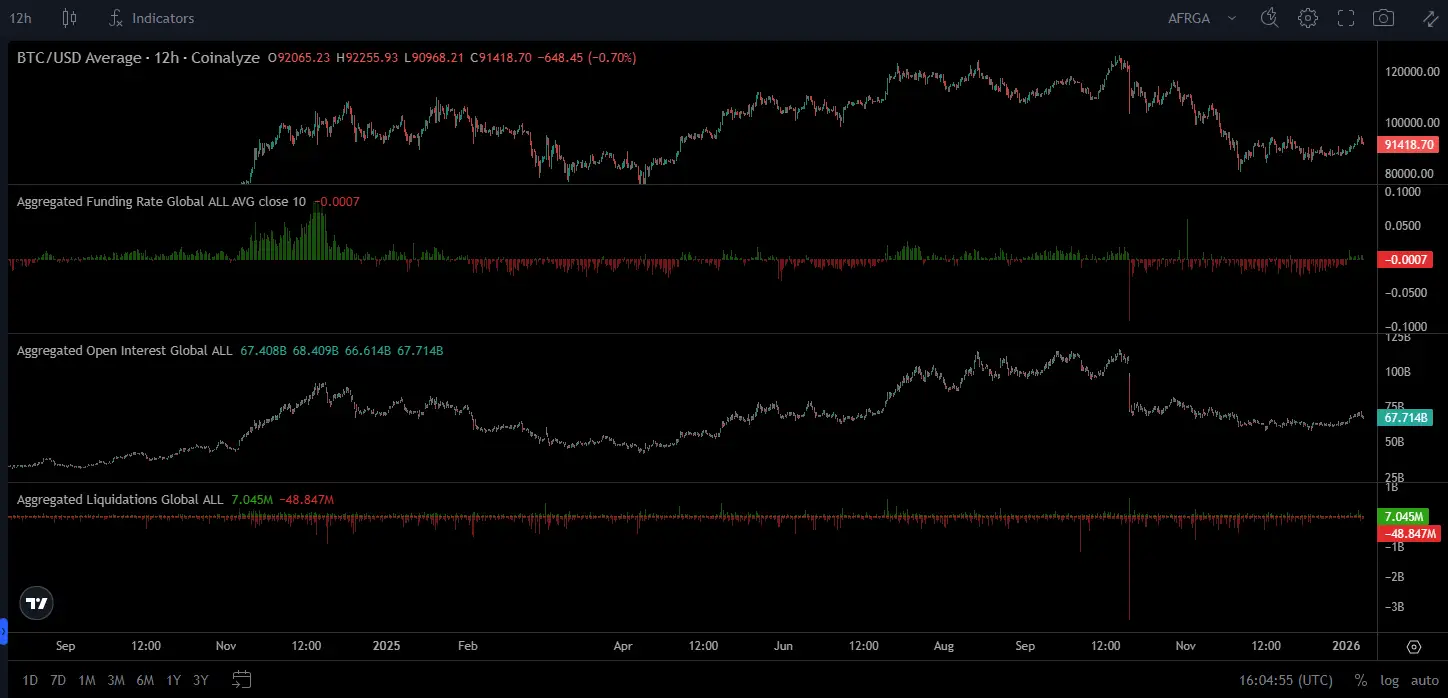Take a chart snapshot with the camera icon
1448x698 pixels.
click(1383, 17)
